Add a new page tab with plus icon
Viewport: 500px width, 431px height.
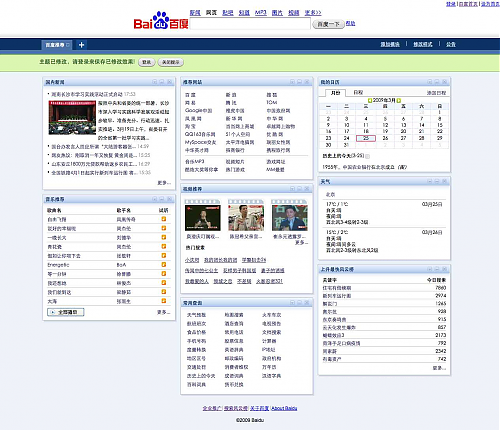(x=81, y=45)
